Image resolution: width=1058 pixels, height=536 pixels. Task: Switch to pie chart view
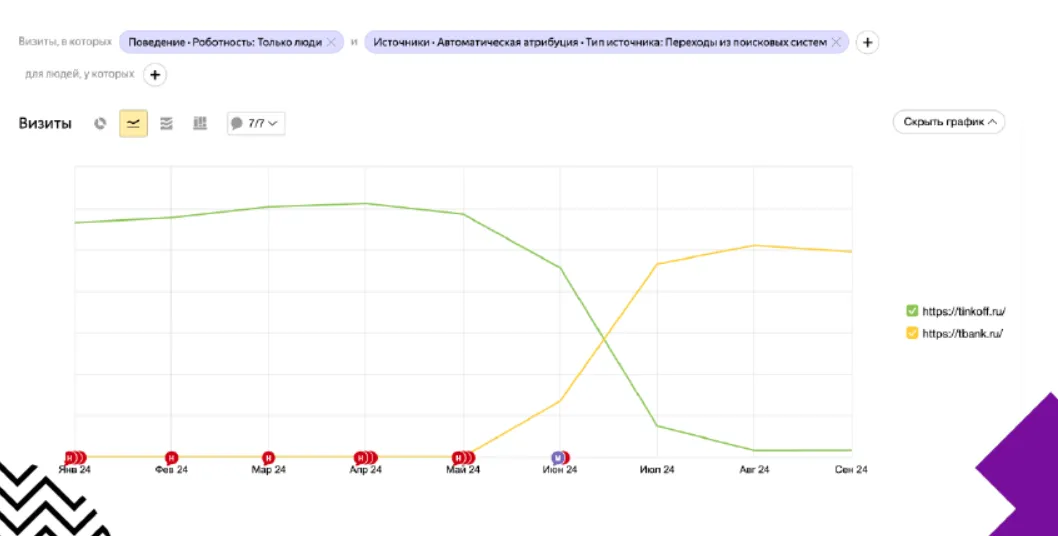tap(100, 124)
